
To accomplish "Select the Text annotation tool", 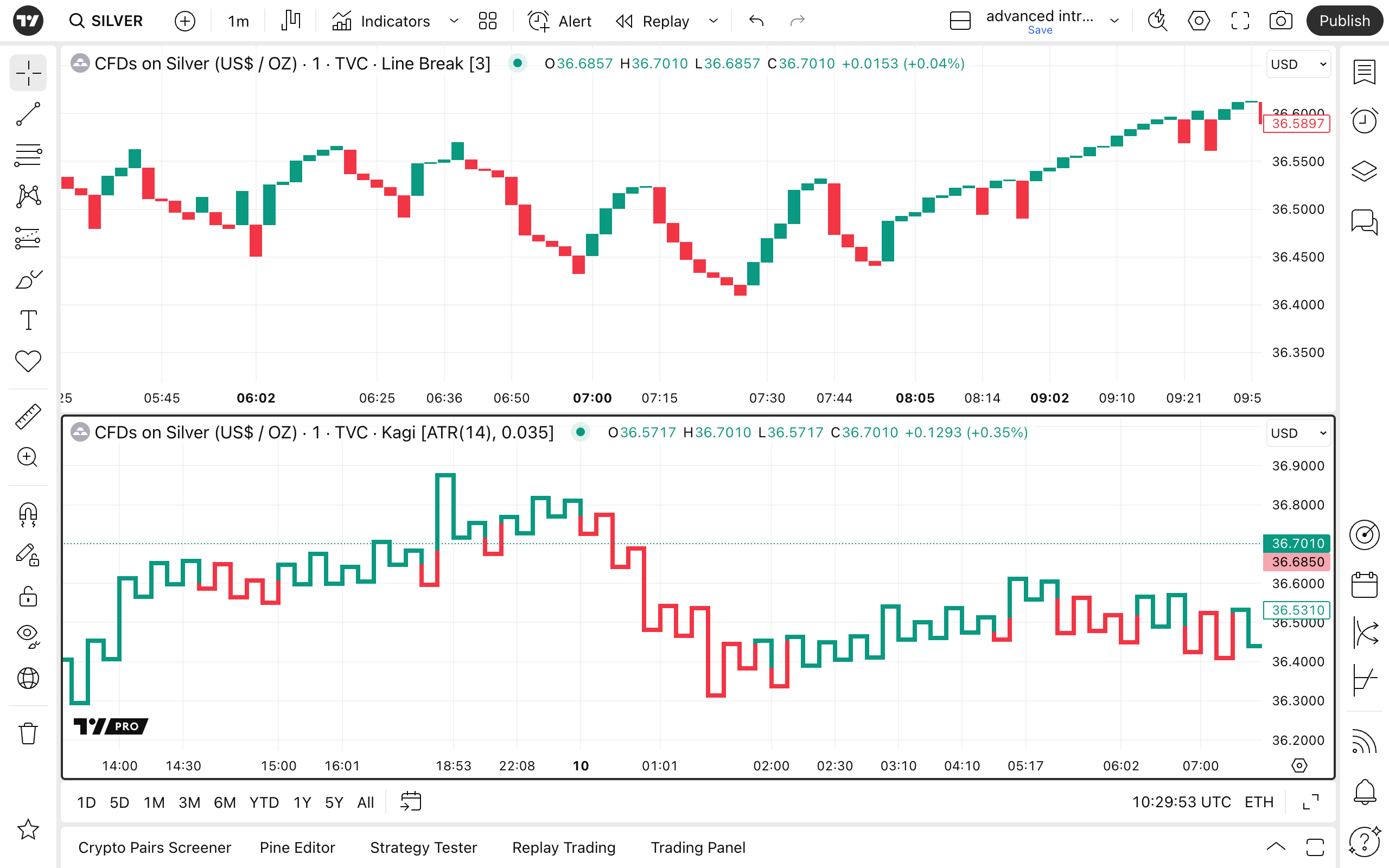I will [x=28, y=320].
